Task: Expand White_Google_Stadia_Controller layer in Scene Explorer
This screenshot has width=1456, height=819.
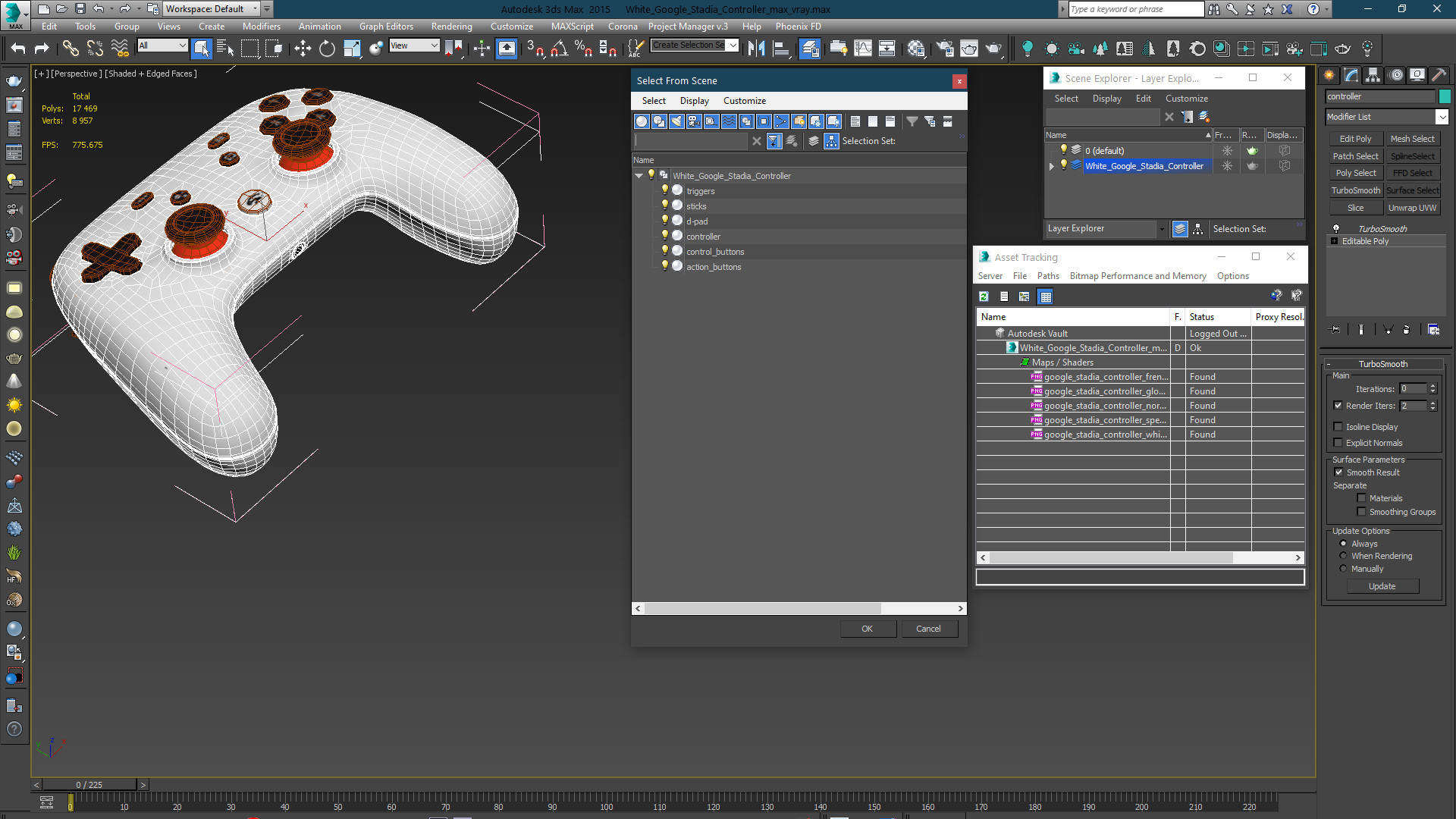Action: [x=1051, y=166]
